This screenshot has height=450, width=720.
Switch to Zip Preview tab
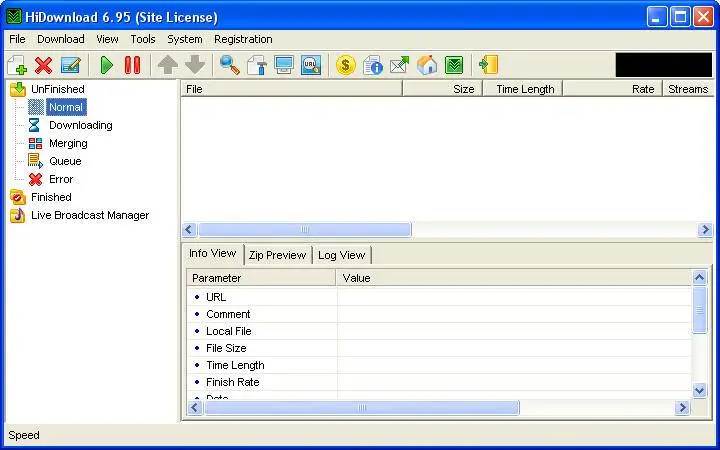tap(277, 255)
